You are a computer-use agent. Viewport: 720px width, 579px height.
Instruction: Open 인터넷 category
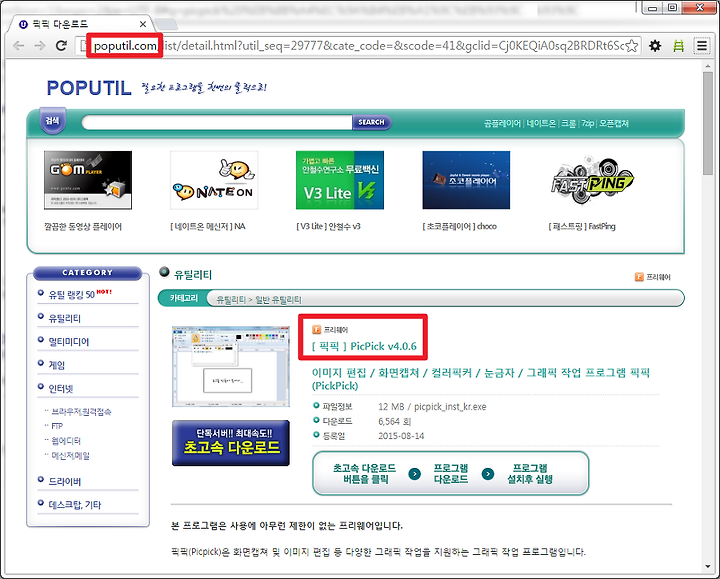61,388
